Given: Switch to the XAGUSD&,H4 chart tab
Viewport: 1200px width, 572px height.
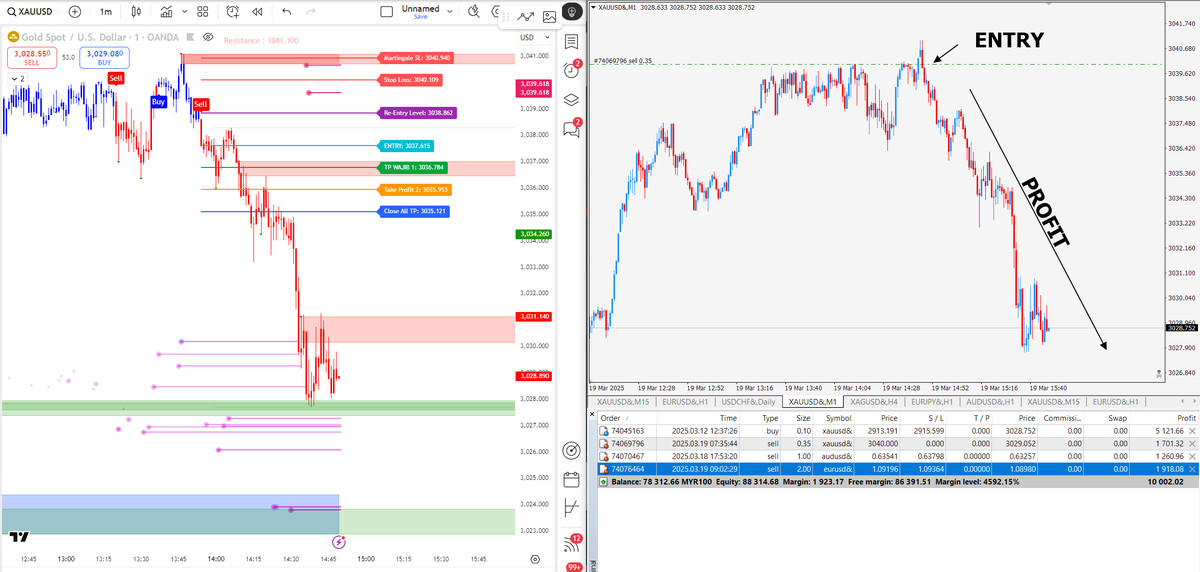Looking at the screenshot, I should pos(872,402).
